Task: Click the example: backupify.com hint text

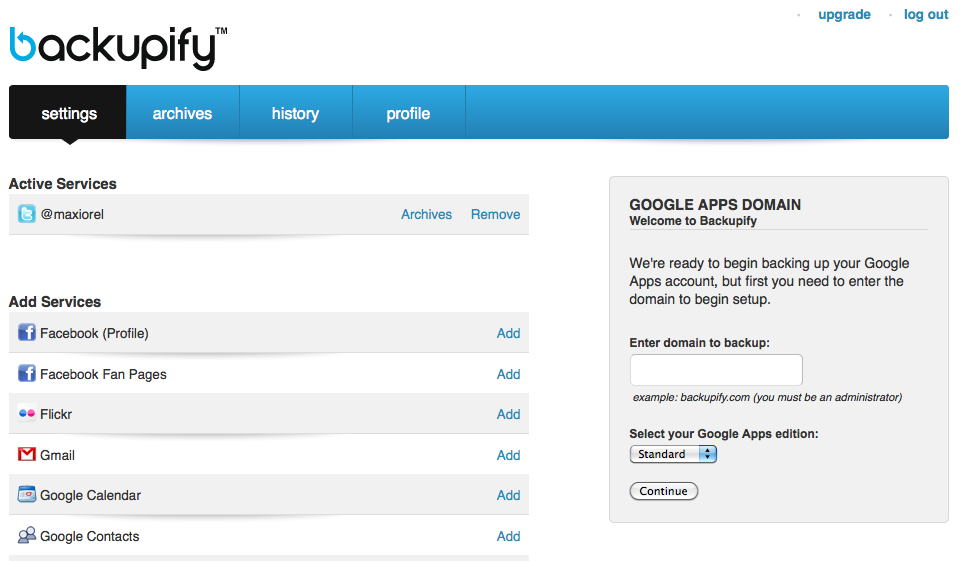Action: coord(767,397)
